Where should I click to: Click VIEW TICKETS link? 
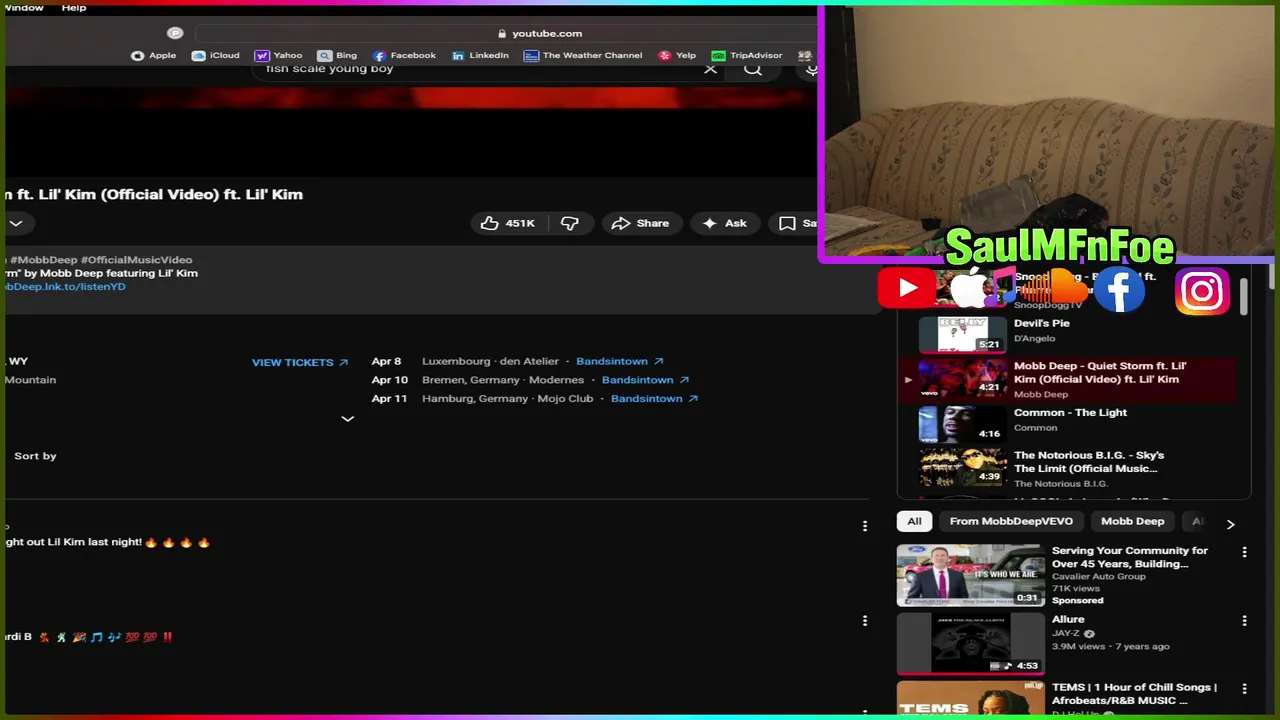(300, 363)
